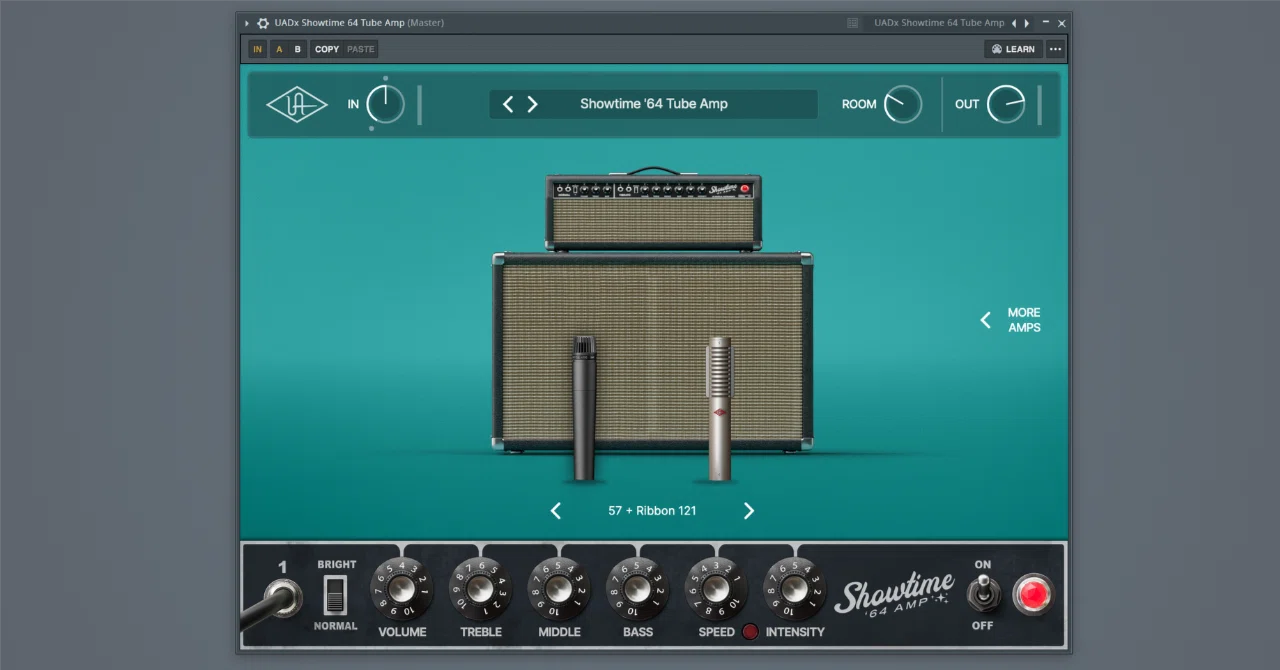Select the A settings slot
The height and width of the screenshot is (670, 1280).
[x=279, y=49]
